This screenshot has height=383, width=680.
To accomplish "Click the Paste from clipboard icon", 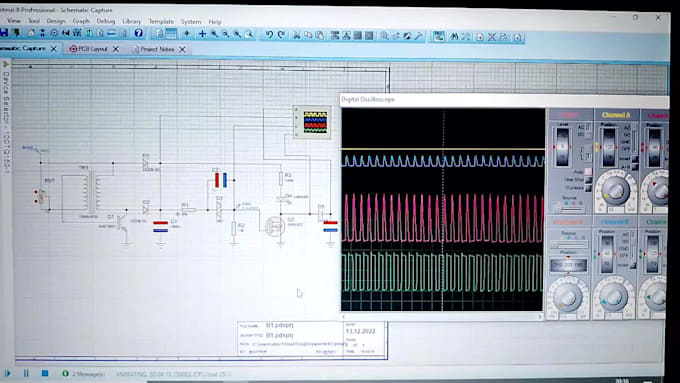I will coord(320,35).
